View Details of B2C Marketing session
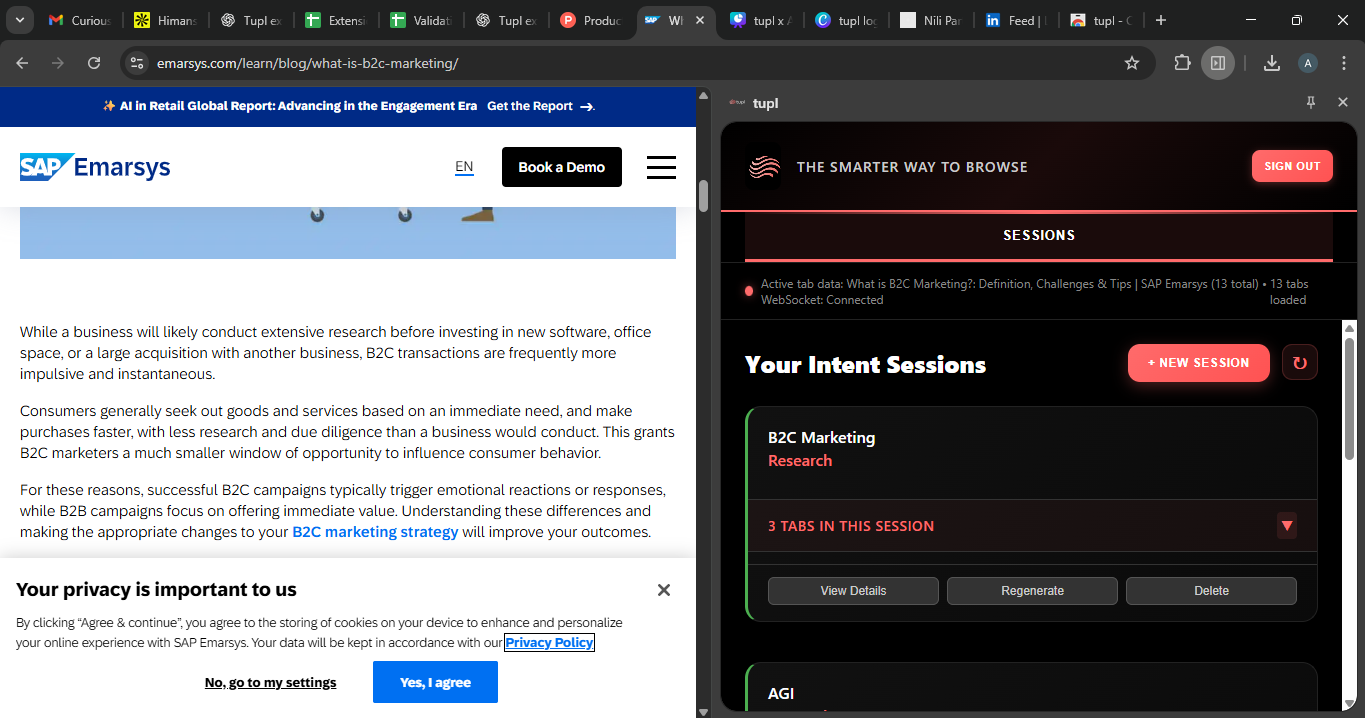 (x=853, y=591)
